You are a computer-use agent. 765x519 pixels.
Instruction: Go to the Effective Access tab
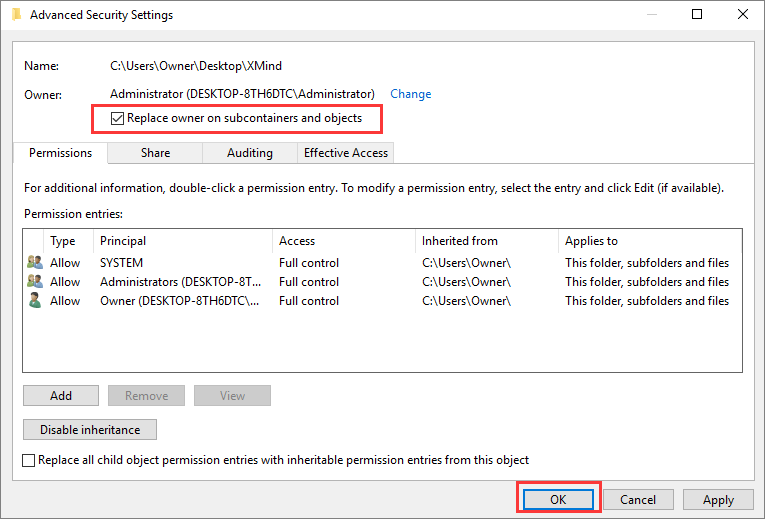point(346,153)
